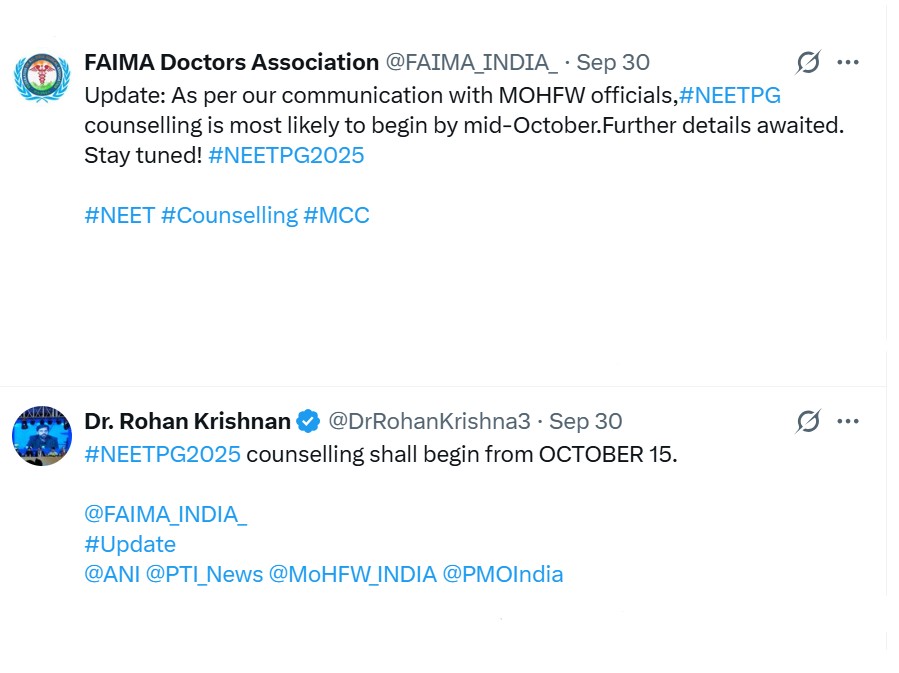Open the more options menu on FAIMA's tweet

coord(848,61)
